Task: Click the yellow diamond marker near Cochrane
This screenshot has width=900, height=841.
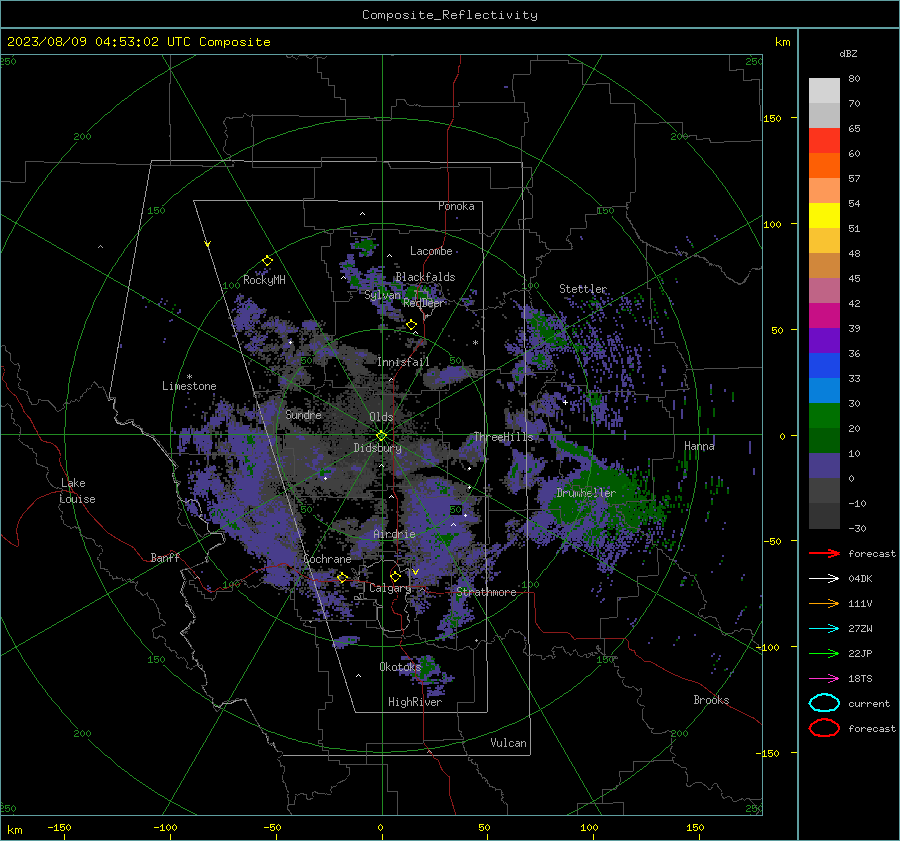Action: (x=343, y=577)
